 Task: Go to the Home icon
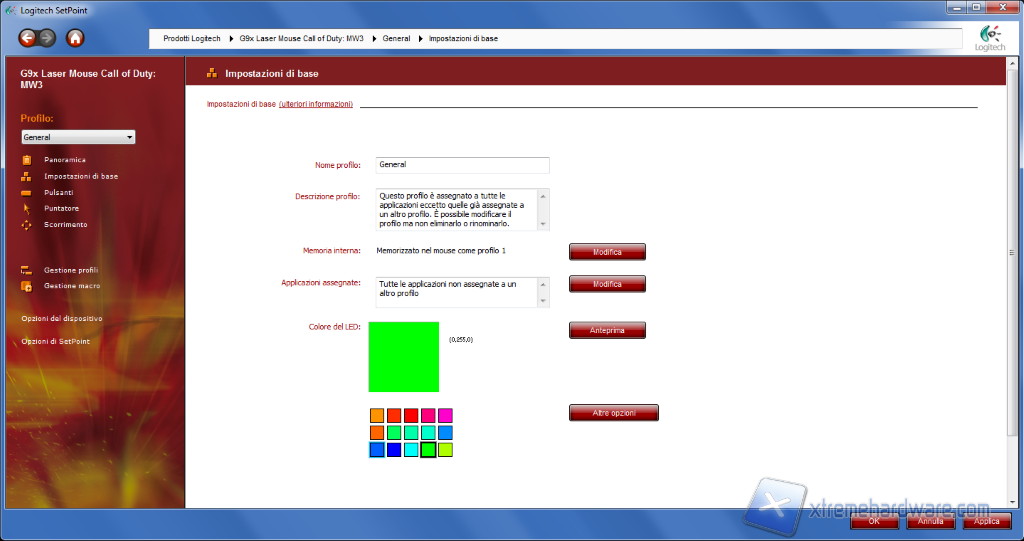point(75,39)
